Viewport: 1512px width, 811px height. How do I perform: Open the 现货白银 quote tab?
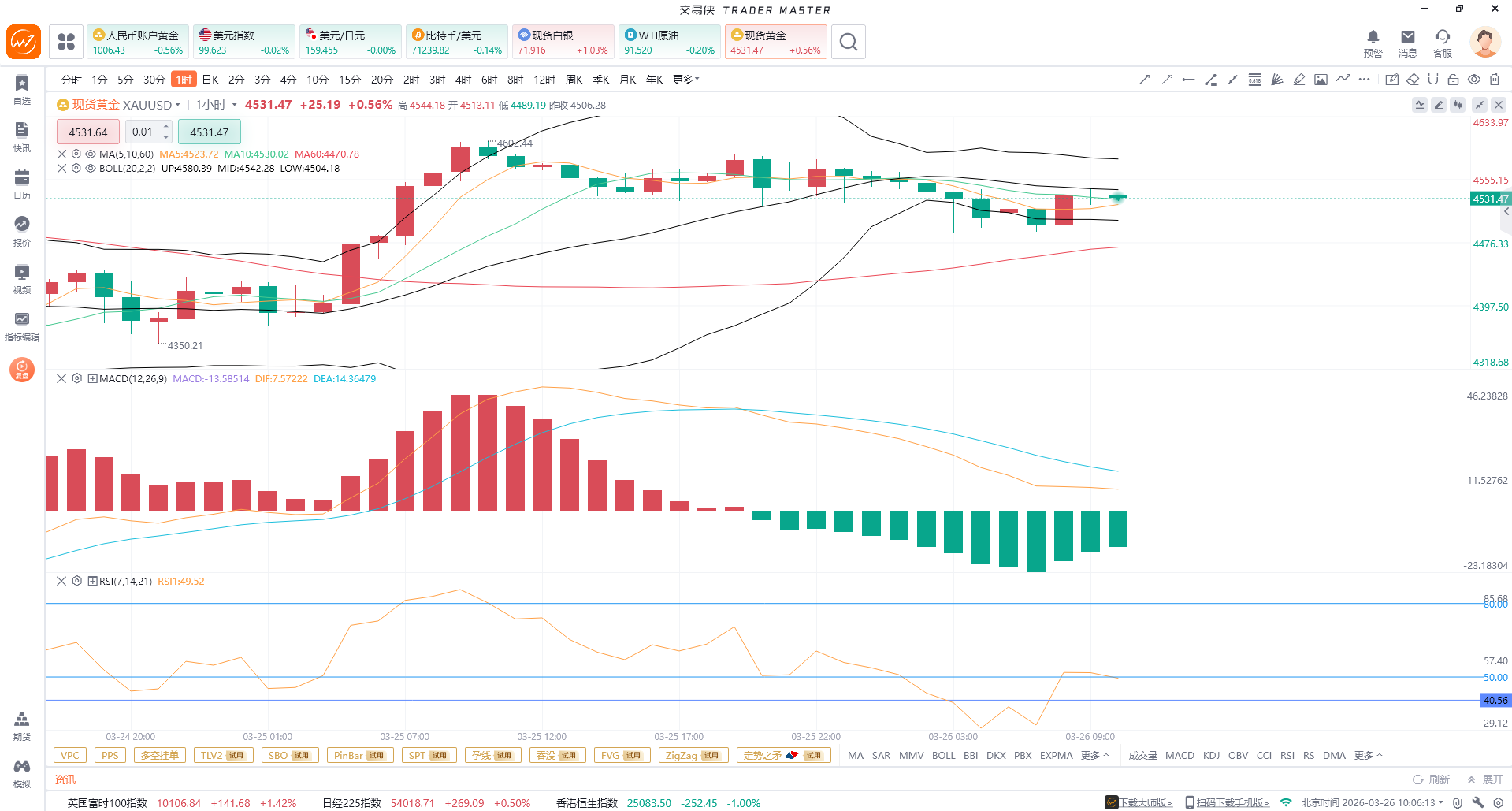(563, 42)
